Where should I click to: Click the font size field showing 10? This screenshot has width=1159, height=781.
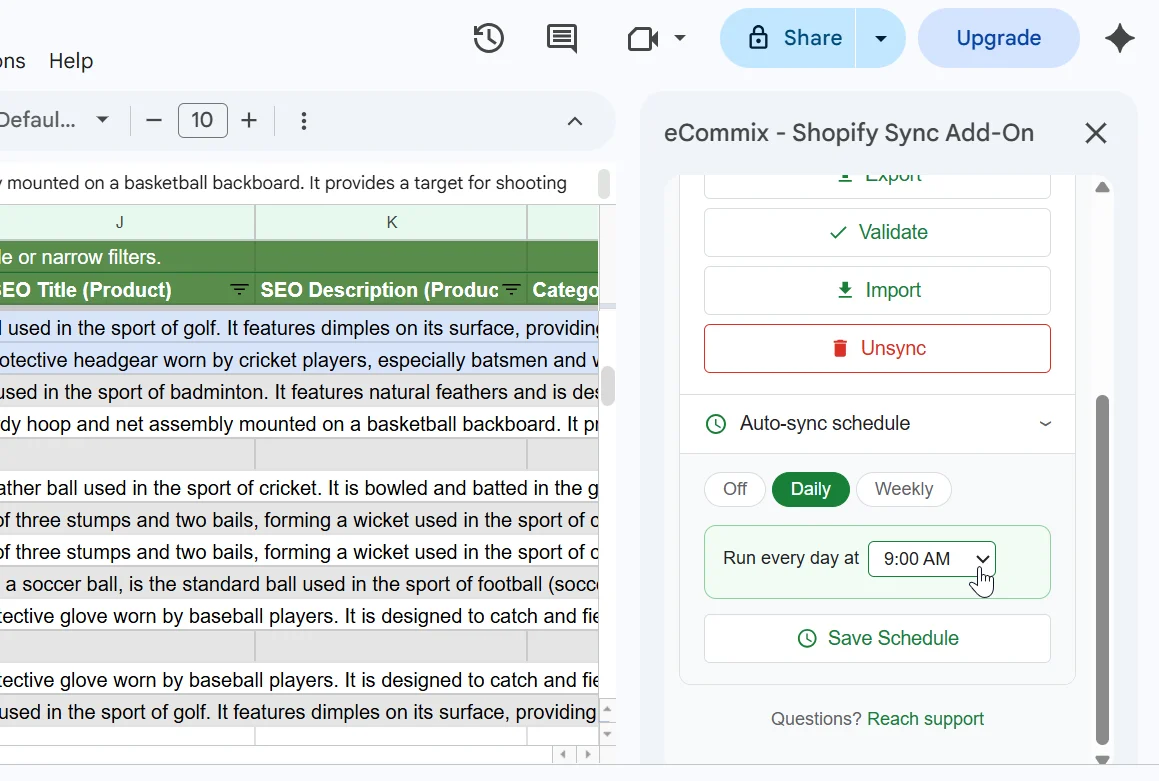click(x=203, y=120)
